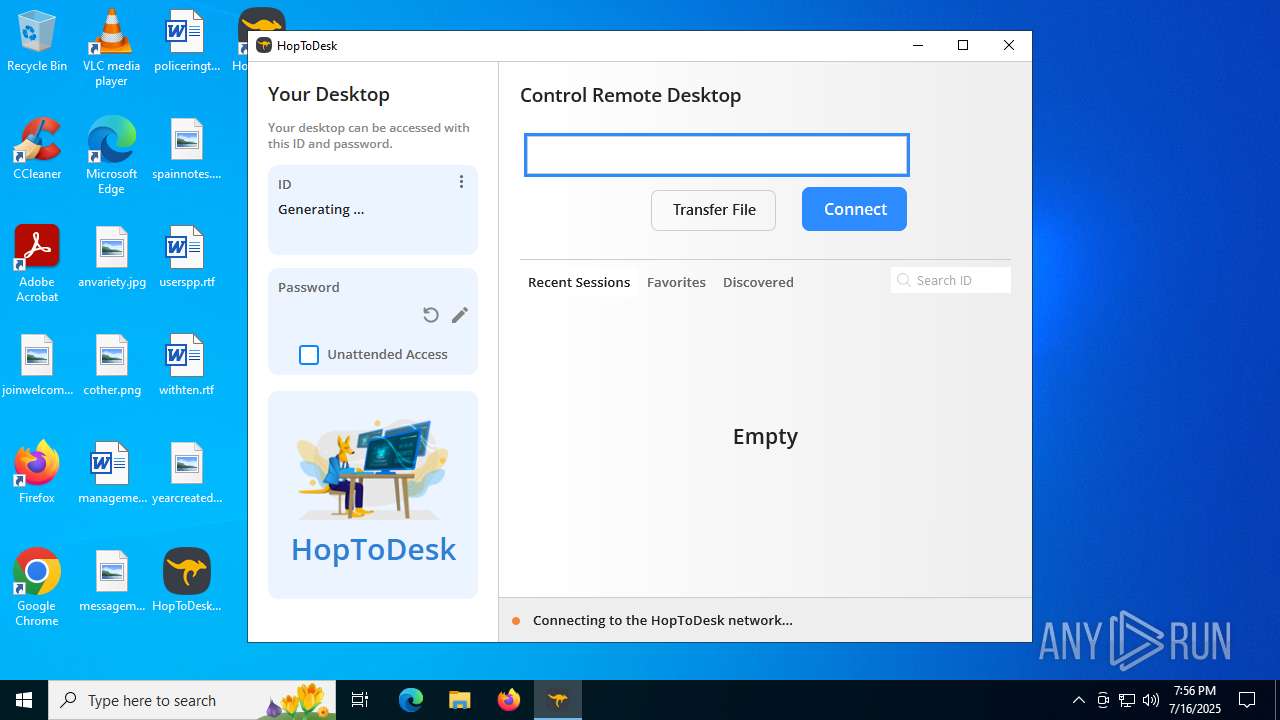Screen dimensions: 1280x720
Task: Open the ID options three-dot menu
Action: point(461,182)
